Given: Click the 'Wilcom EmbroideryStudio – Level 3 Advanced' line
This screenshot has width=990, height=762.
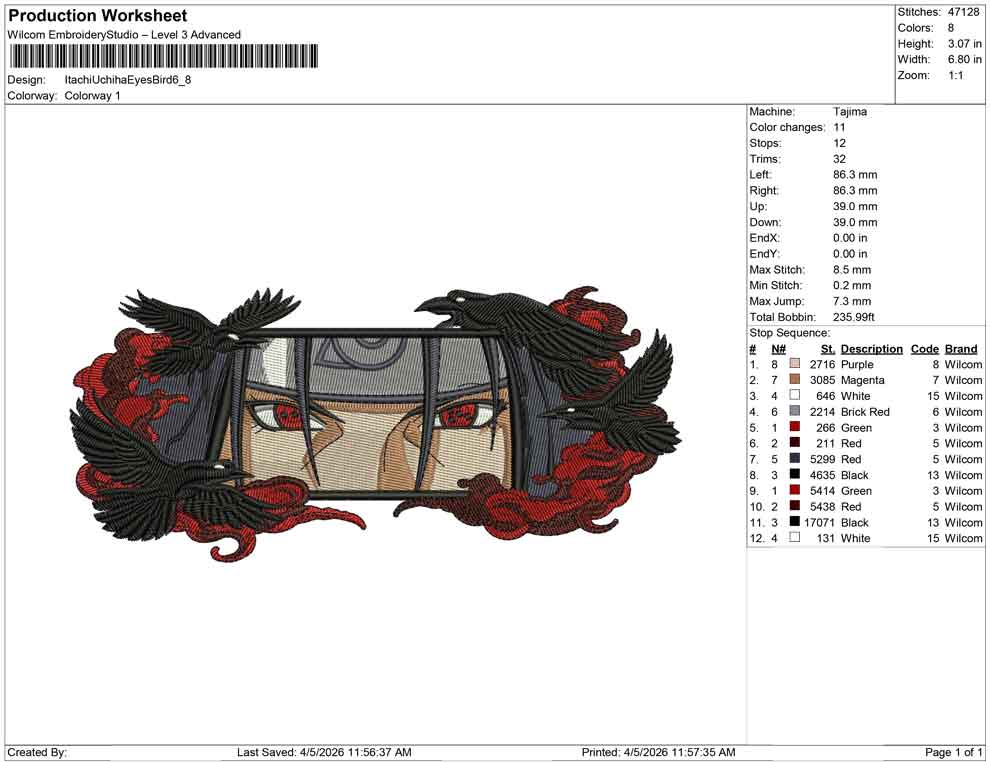Looking at the screenshot, I should pyautogui.click(x=124, y=35).
